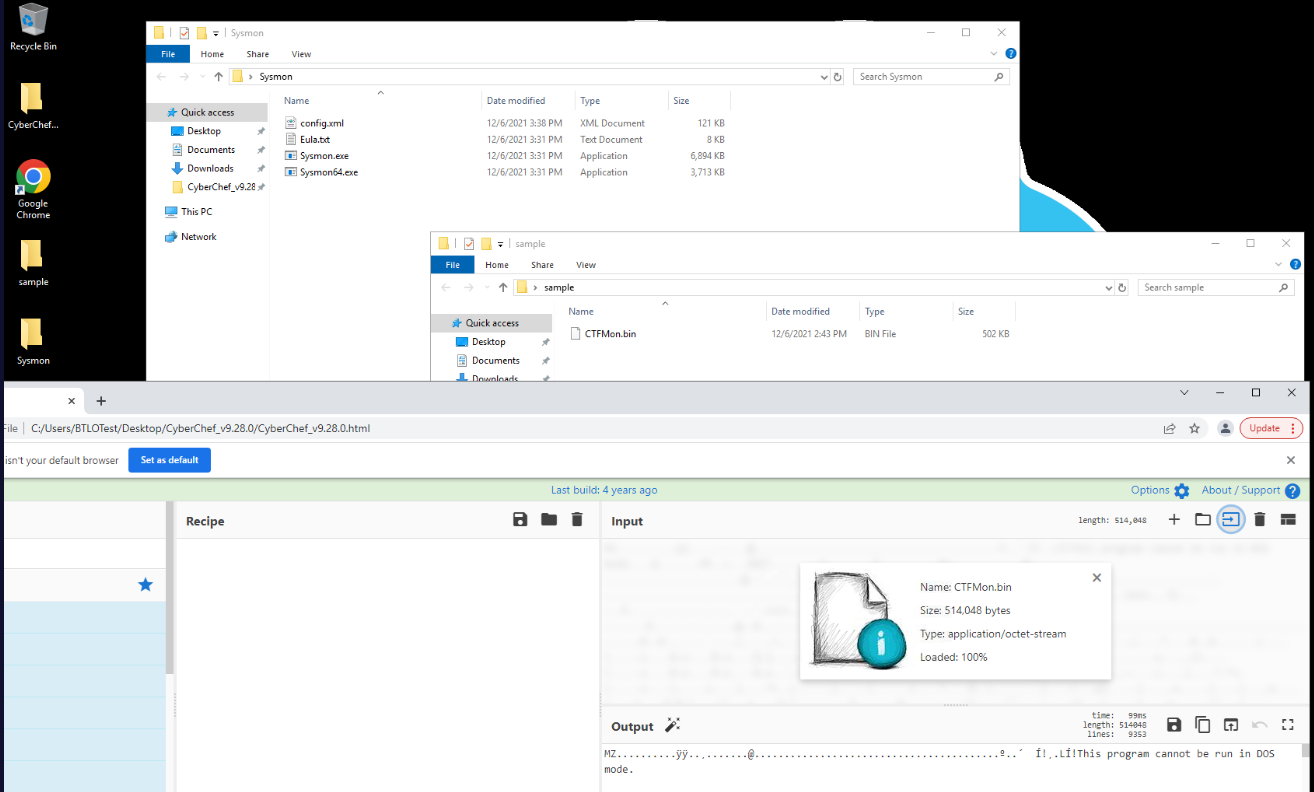Open file as input in CyberChef
Screen dimensions: 1314x792
[x=1231, y=519]
